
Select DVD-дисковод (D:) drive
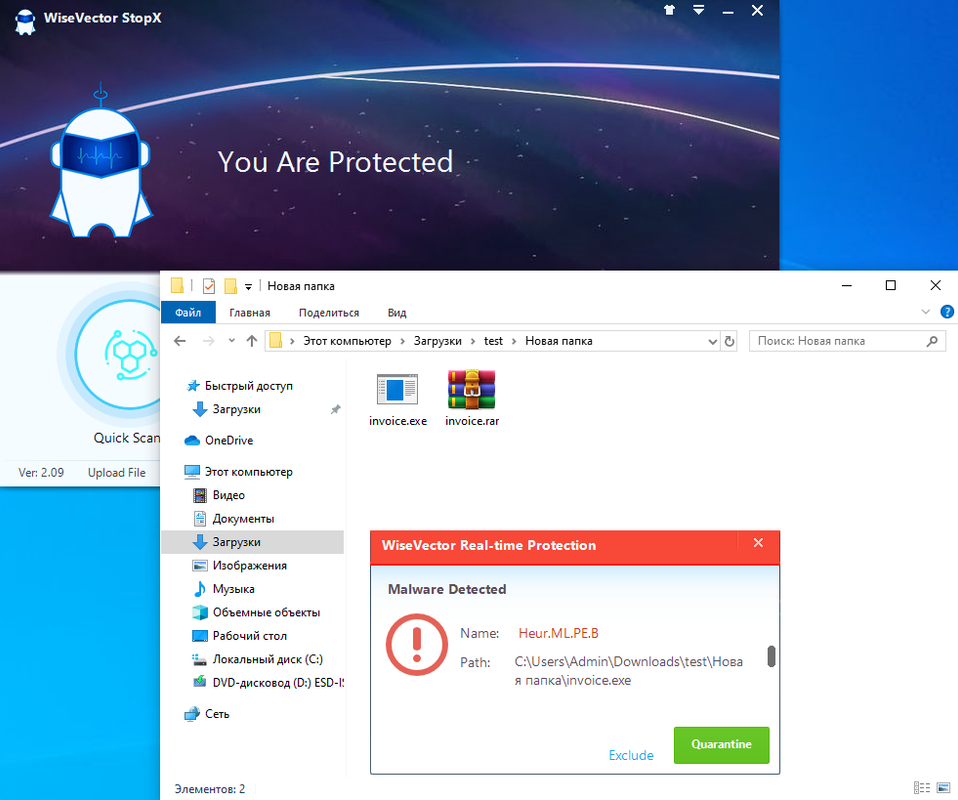point(277,683)
